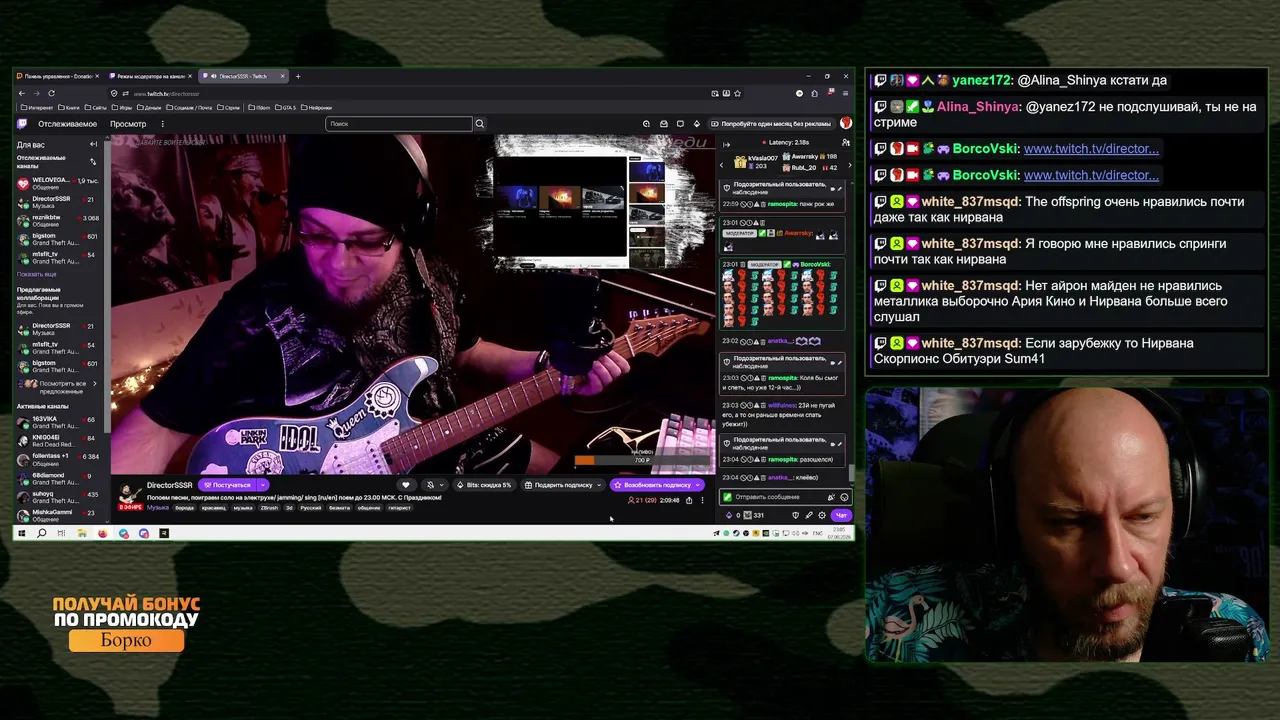Select the DirectorSSSR Twitch tab

[243, 76]
